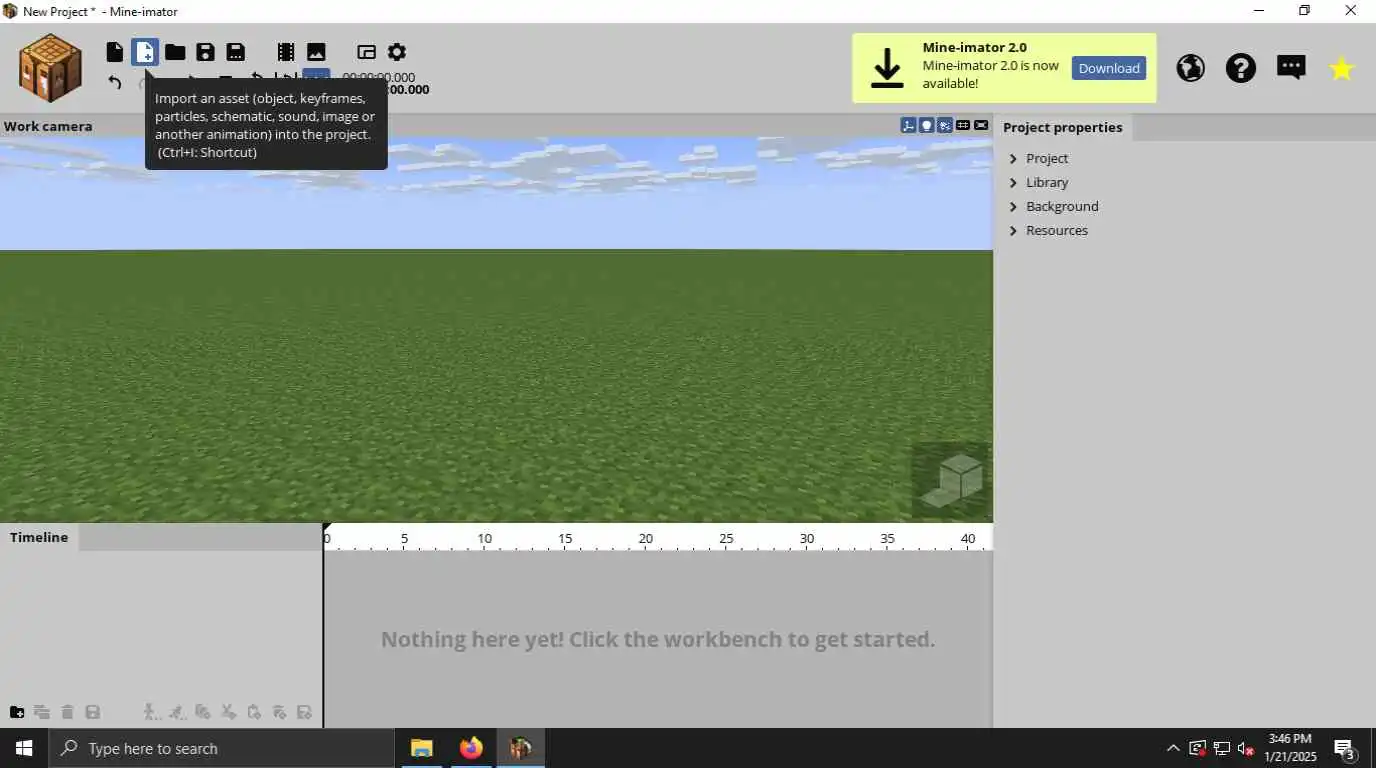Undo the last action with the arrow icon
Viewport: 1376px width, 768px height.
pos(115,82)
